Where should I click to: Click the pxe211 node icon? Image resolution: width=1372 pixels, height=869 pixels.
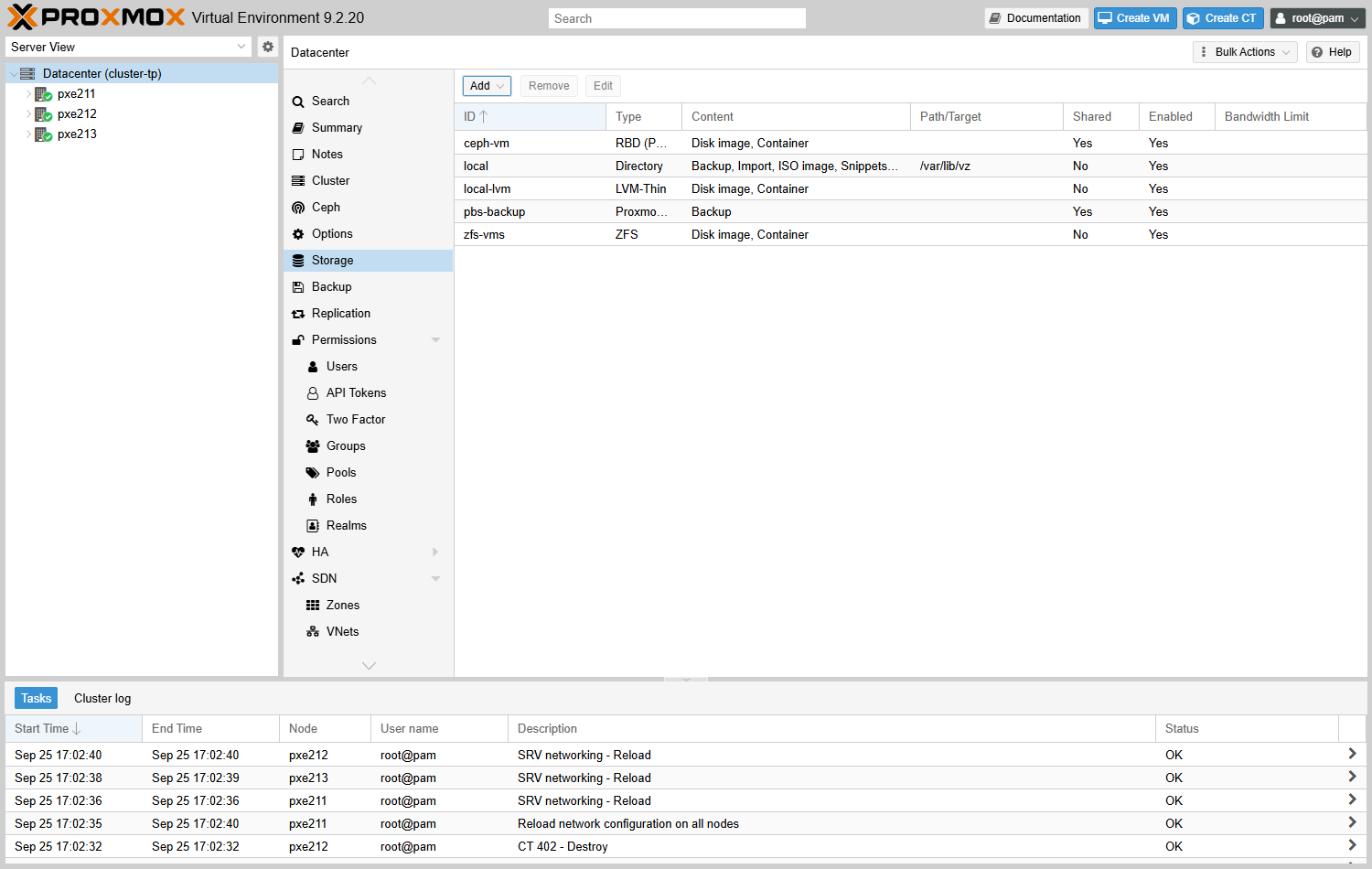(x=43, y=94)
